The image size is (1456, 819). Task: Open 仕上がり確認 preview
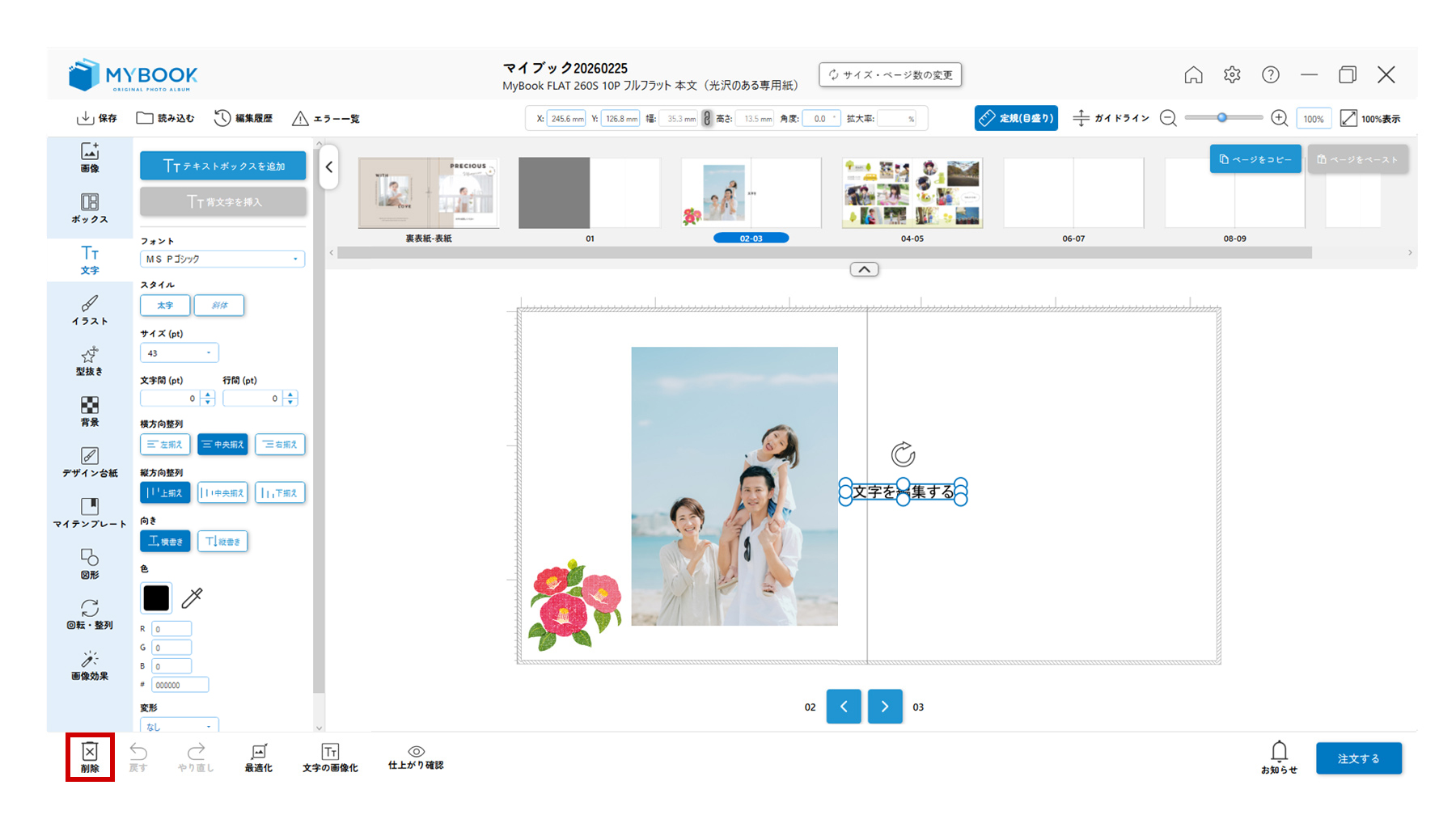[x=416, y=758]
